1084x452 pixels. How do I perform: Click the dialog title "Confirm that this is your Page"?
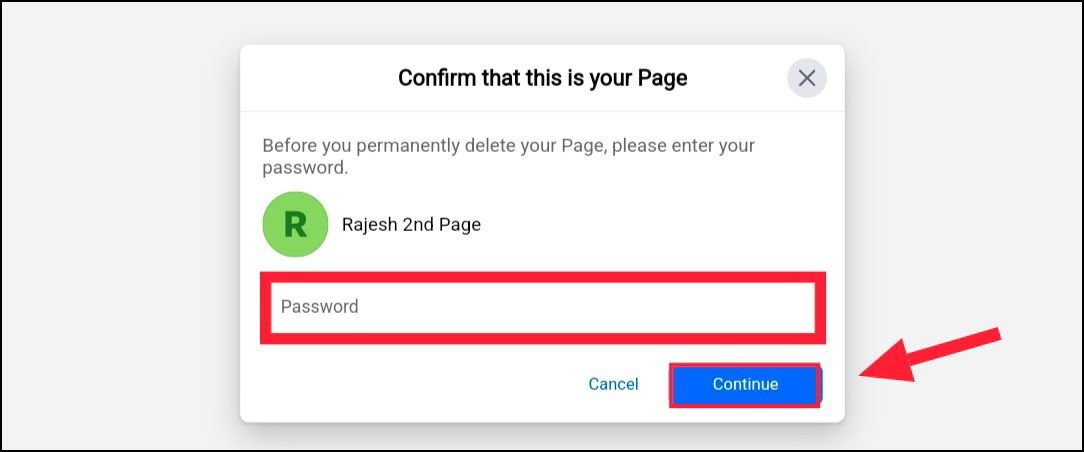click(543, 78)
